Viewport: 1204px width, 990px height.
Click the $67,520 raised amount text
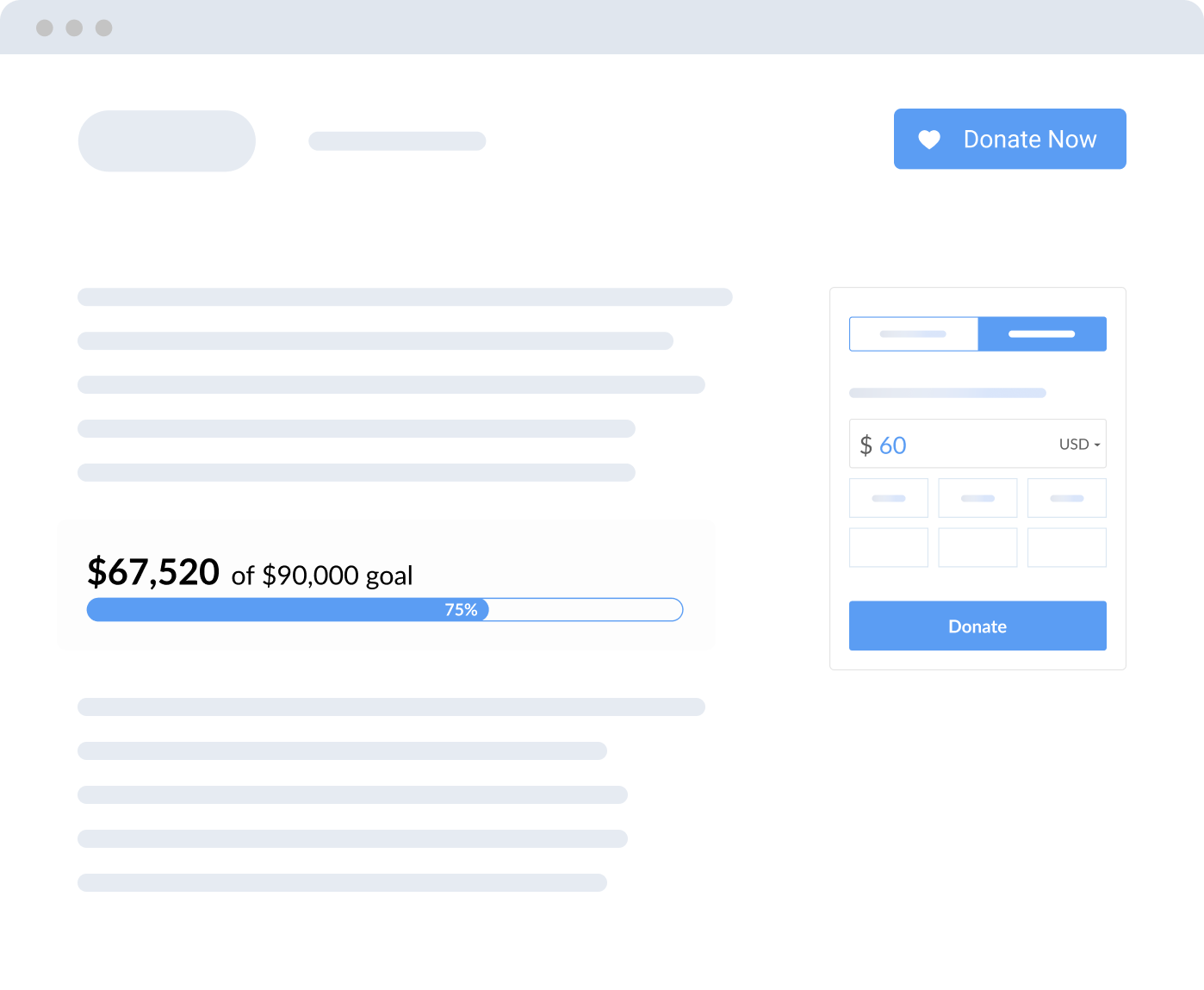click(x=153, y=572)
